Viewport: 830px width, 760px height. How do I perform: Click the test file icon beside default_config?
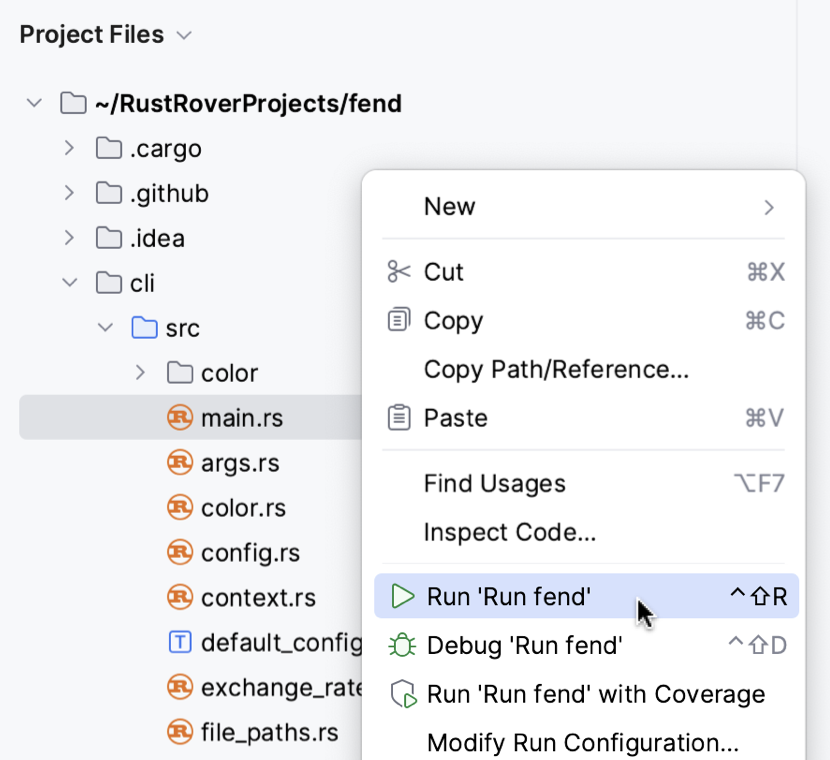click(178, 643)
